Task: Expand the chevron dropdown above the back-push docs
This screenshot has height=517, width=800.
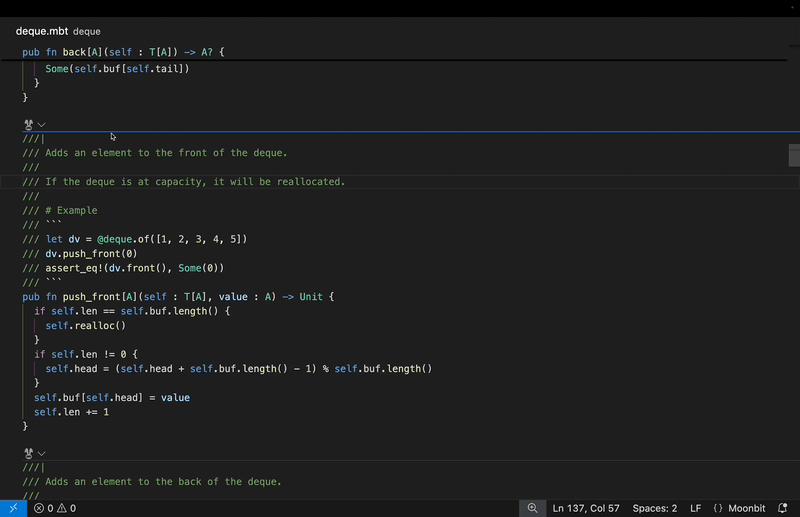Action: [x=42, y=453]
